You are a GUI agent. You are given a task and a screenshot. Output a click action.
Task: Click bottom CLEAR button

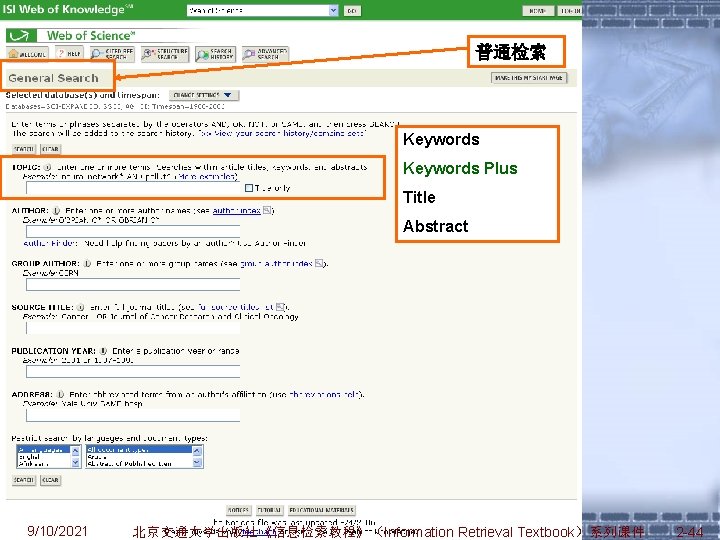(51, 480)
